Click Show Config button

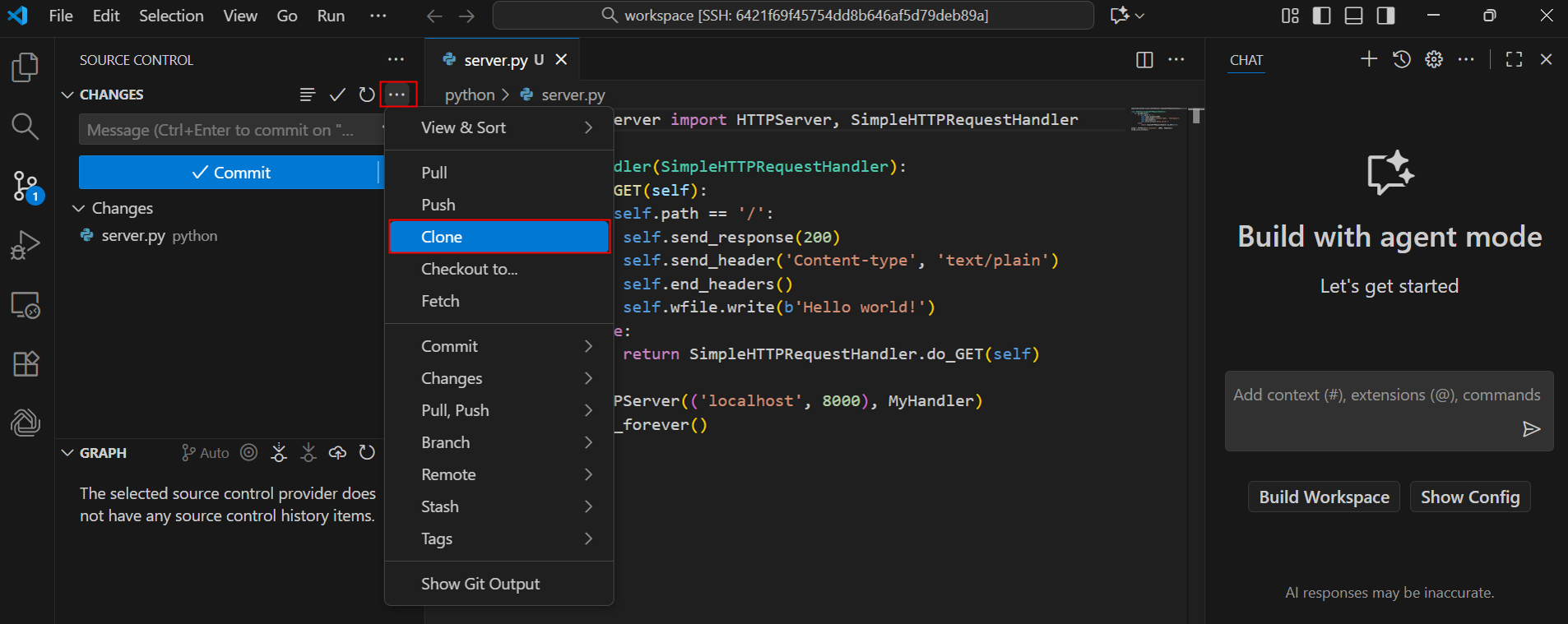click(x=1470, y=497)
